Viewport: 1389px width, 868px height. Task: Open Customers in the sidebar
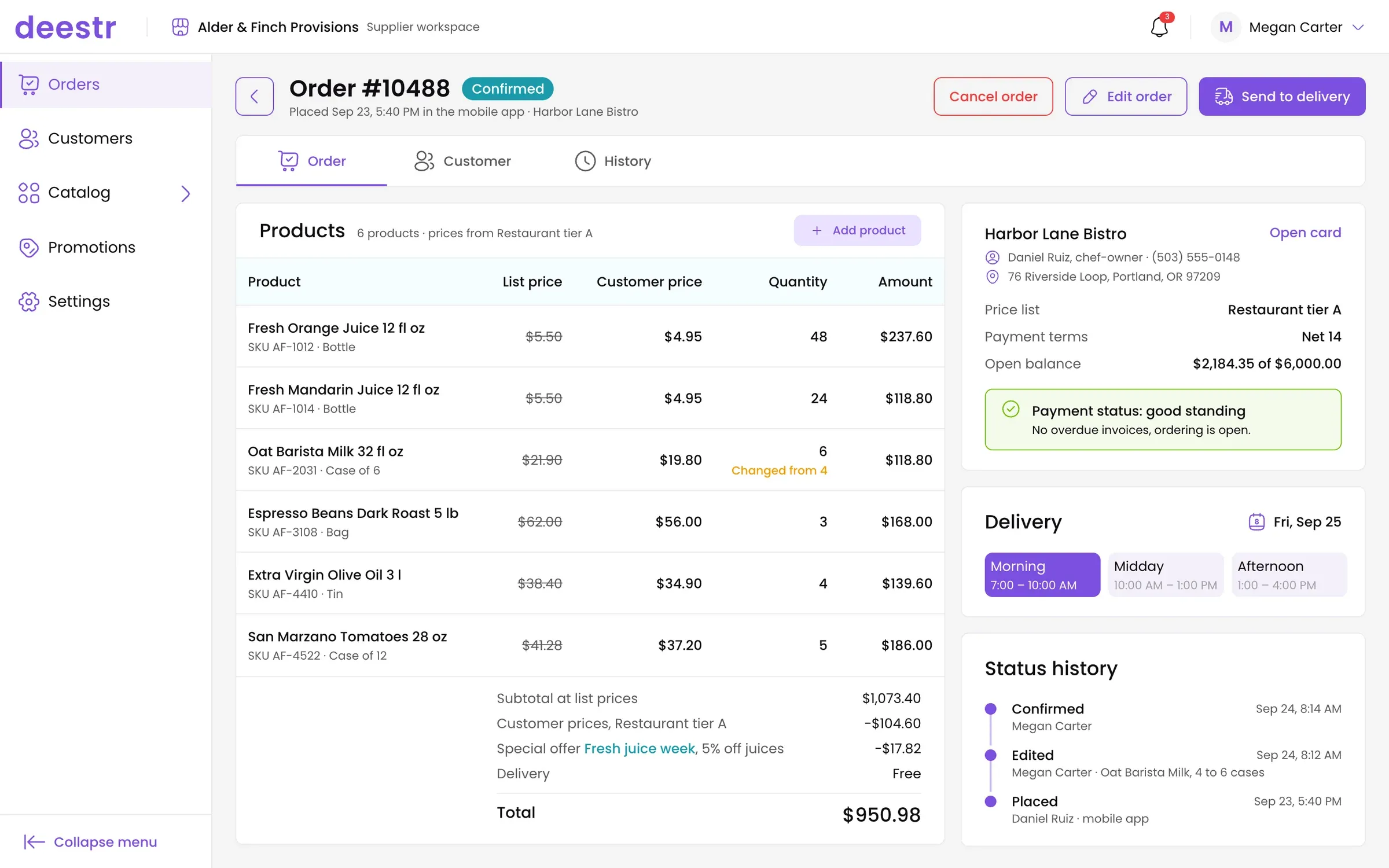[106, 138]
